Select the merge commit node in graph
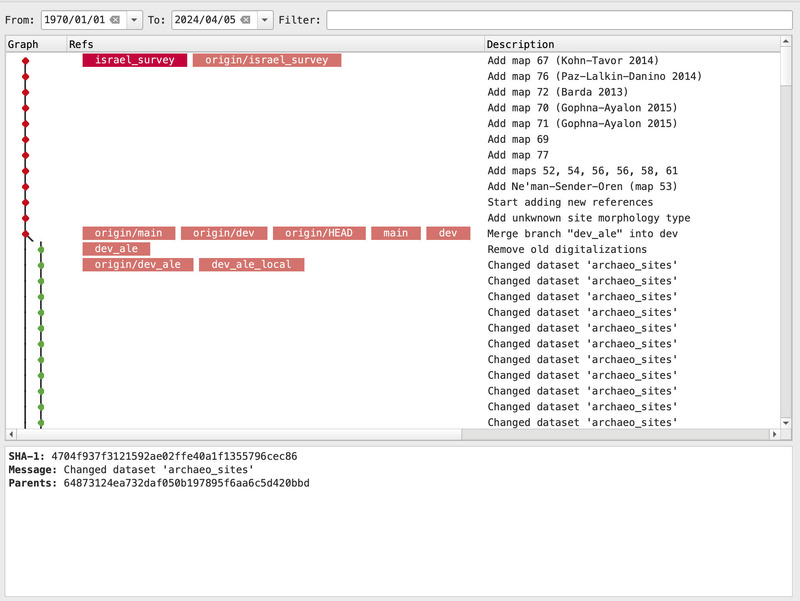This screenshot has height=601, width=800. coord(26,234)
